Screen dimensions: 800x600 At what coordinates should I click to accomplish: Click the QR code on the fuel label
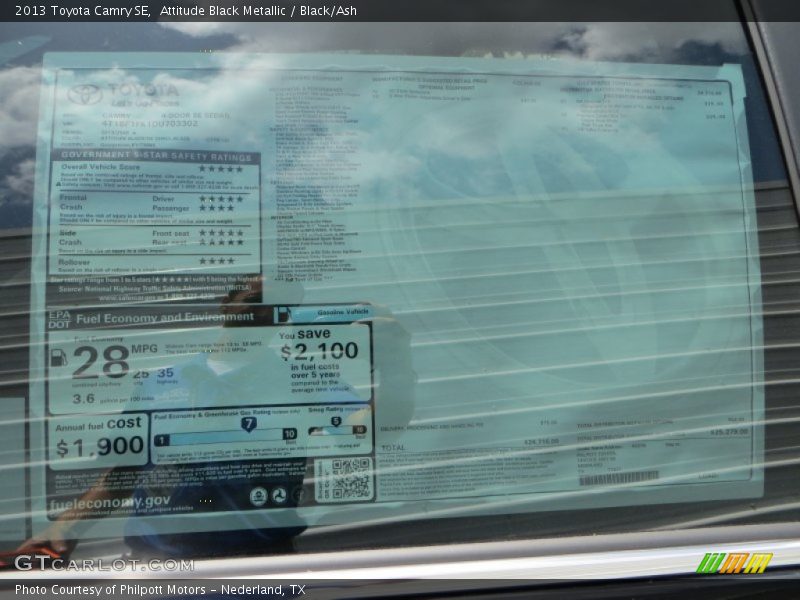350,479
